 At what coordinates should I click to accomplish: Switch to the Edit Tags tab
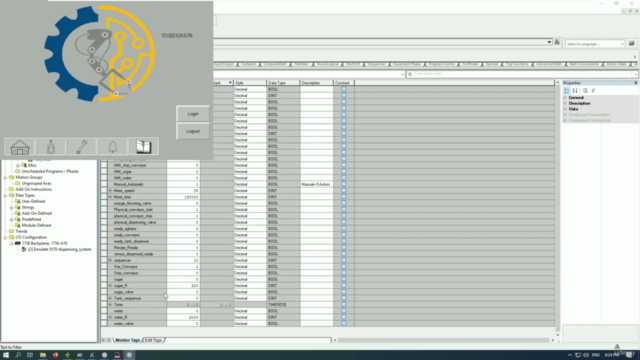click(153, 340)
